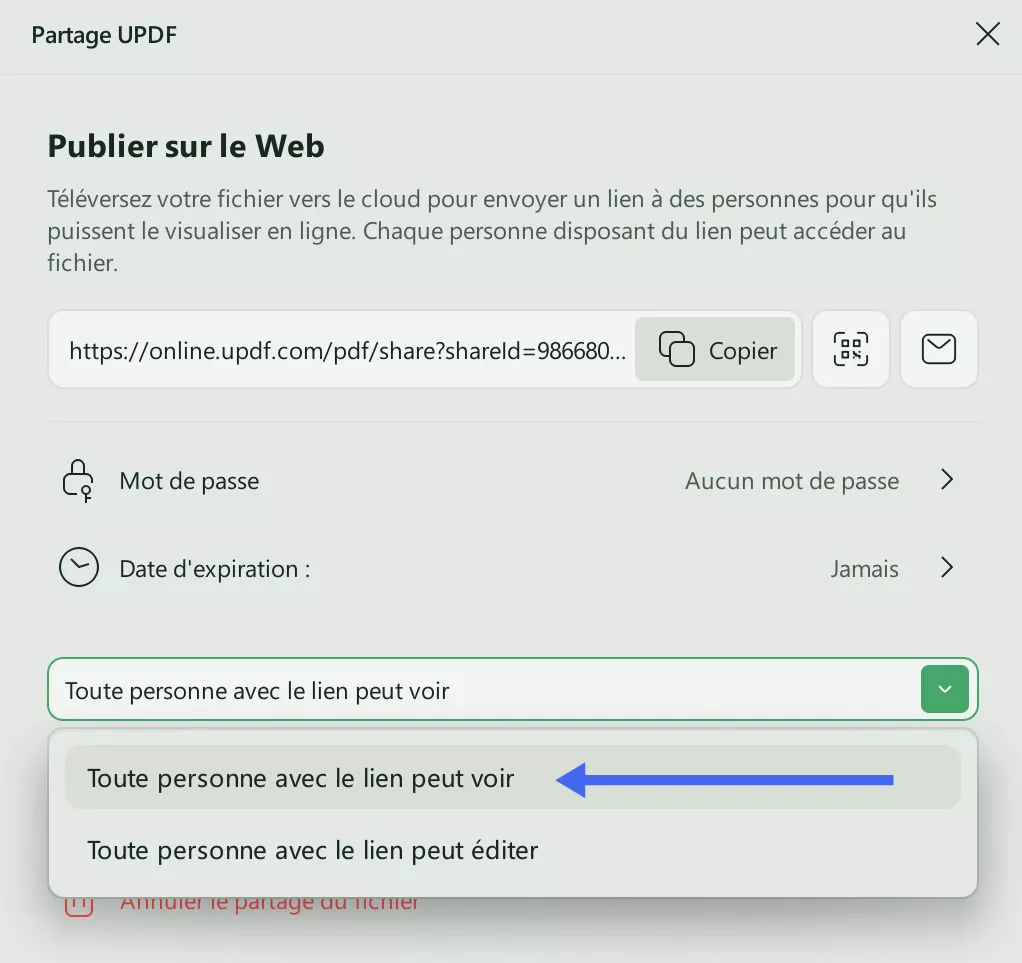This screenshot has width=1022, height=963.
Task: Click the red trash icon under the dropdown
Action: [79, 904]
